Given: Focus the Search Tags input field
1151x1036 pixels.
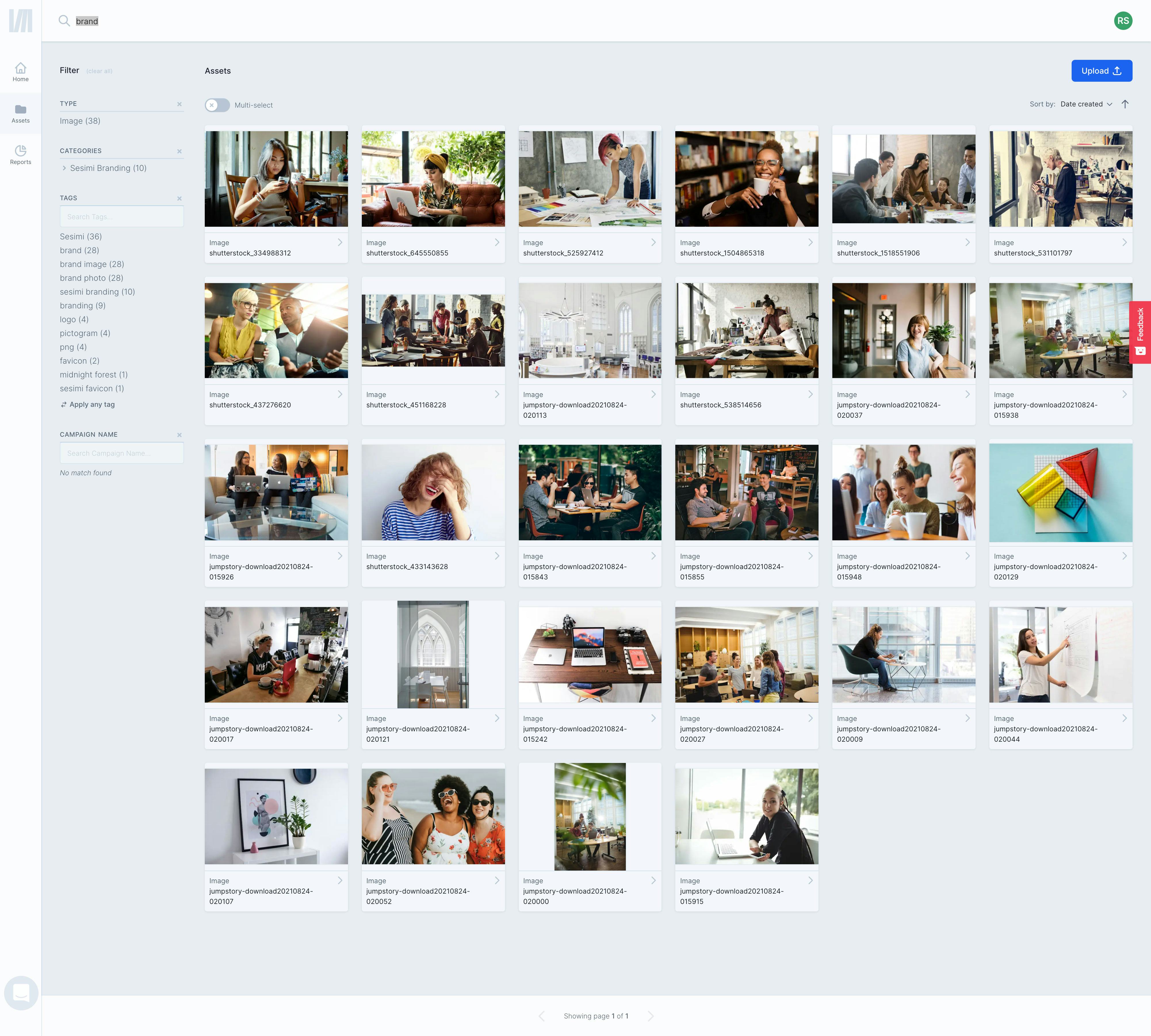Looking at the screenshot, I should (x=122, y=217).
